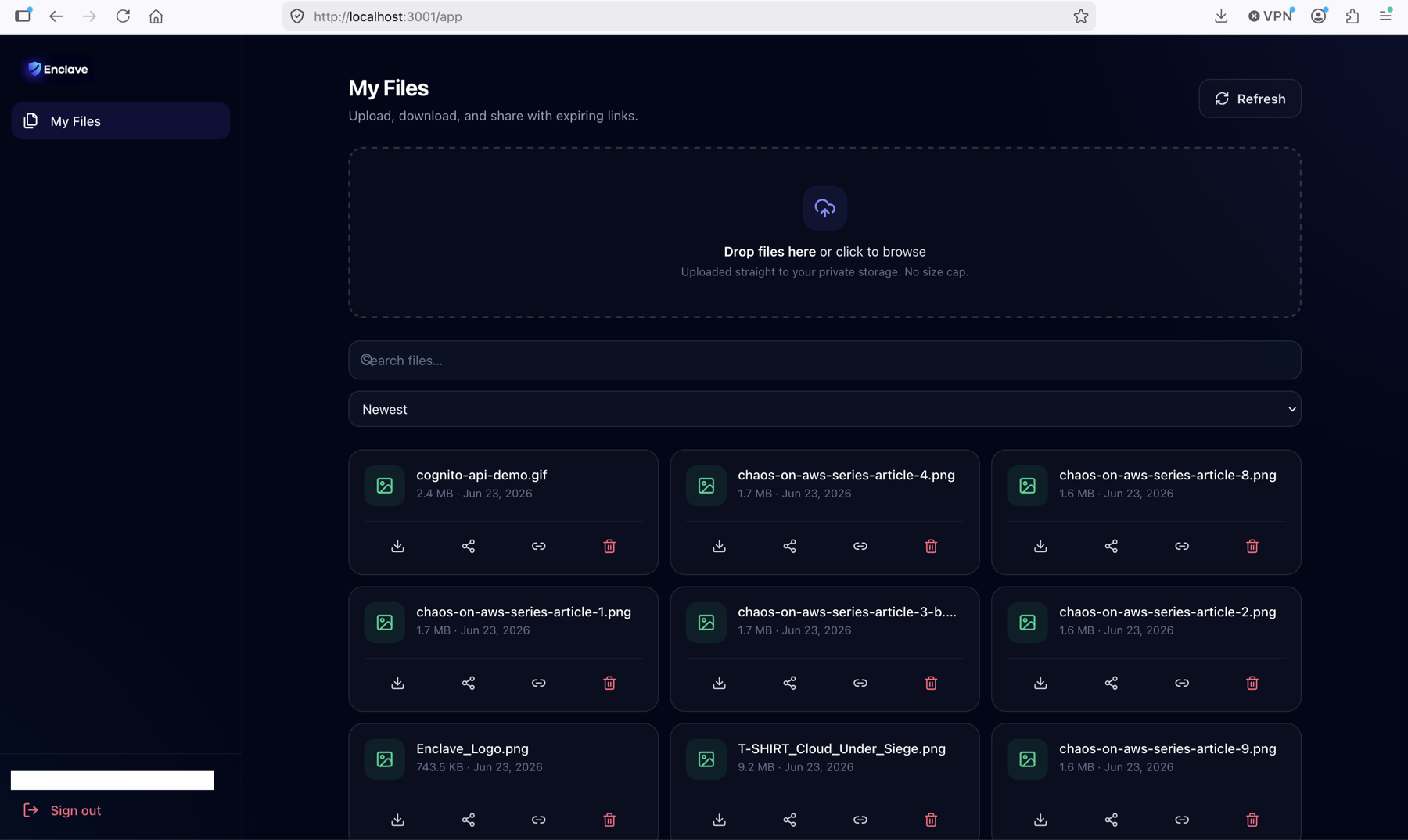Delete T-SHIRT_Cloud_Under_Siege.png
Screen dimensions: 1408x840
pos(931,820)
